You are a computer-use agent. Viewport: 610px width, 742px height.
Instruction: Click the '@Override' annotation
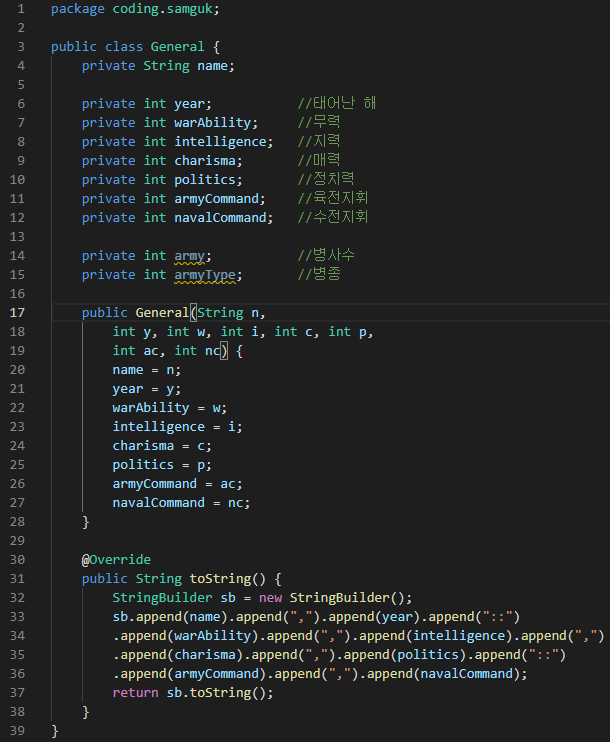point(116,560)
